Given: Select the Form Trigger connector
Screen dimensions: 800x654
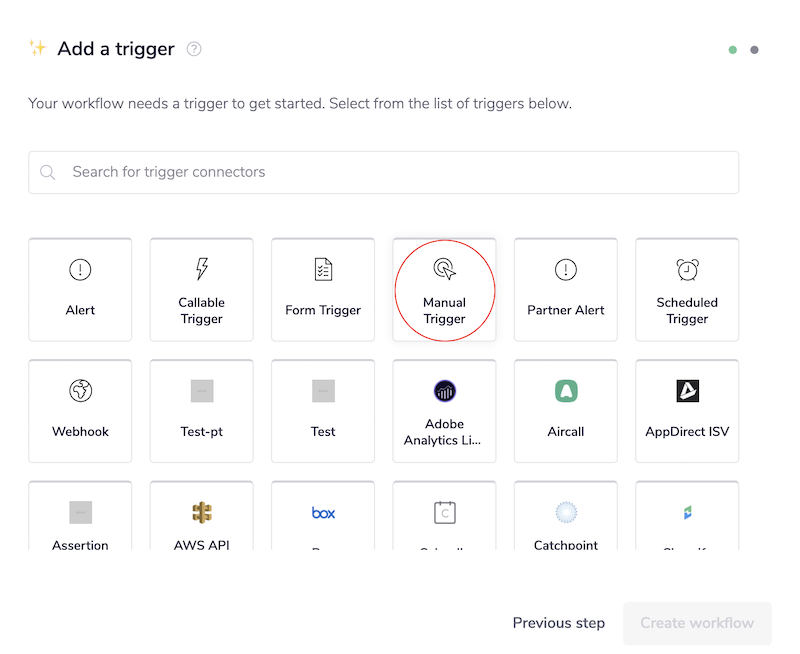Looking at the screenshot, I should pyautogui.click(x=322, y=290).
